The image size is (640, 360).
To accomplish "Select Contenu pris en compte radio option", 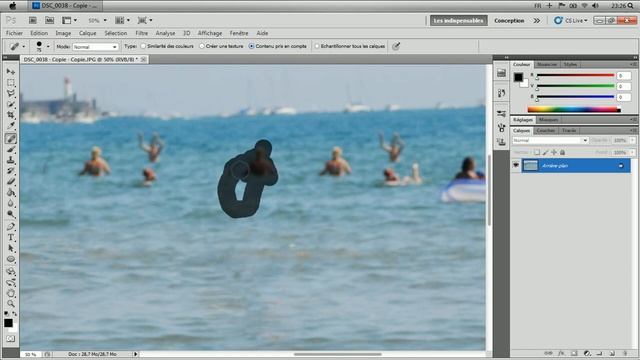I will point(251,47).
